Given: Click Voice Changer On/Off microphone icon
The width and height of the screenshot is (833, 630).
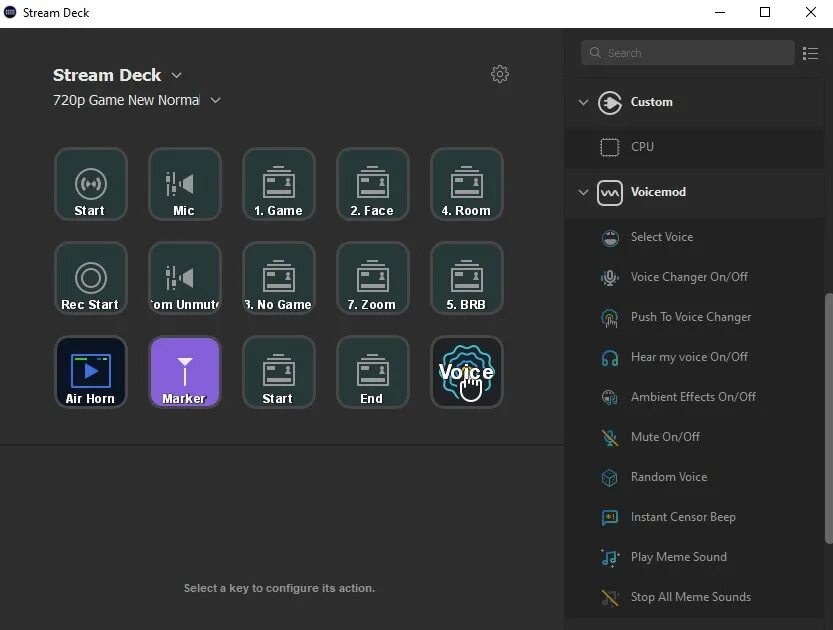Looking at the screenshot, I should (x=610, y=277).
